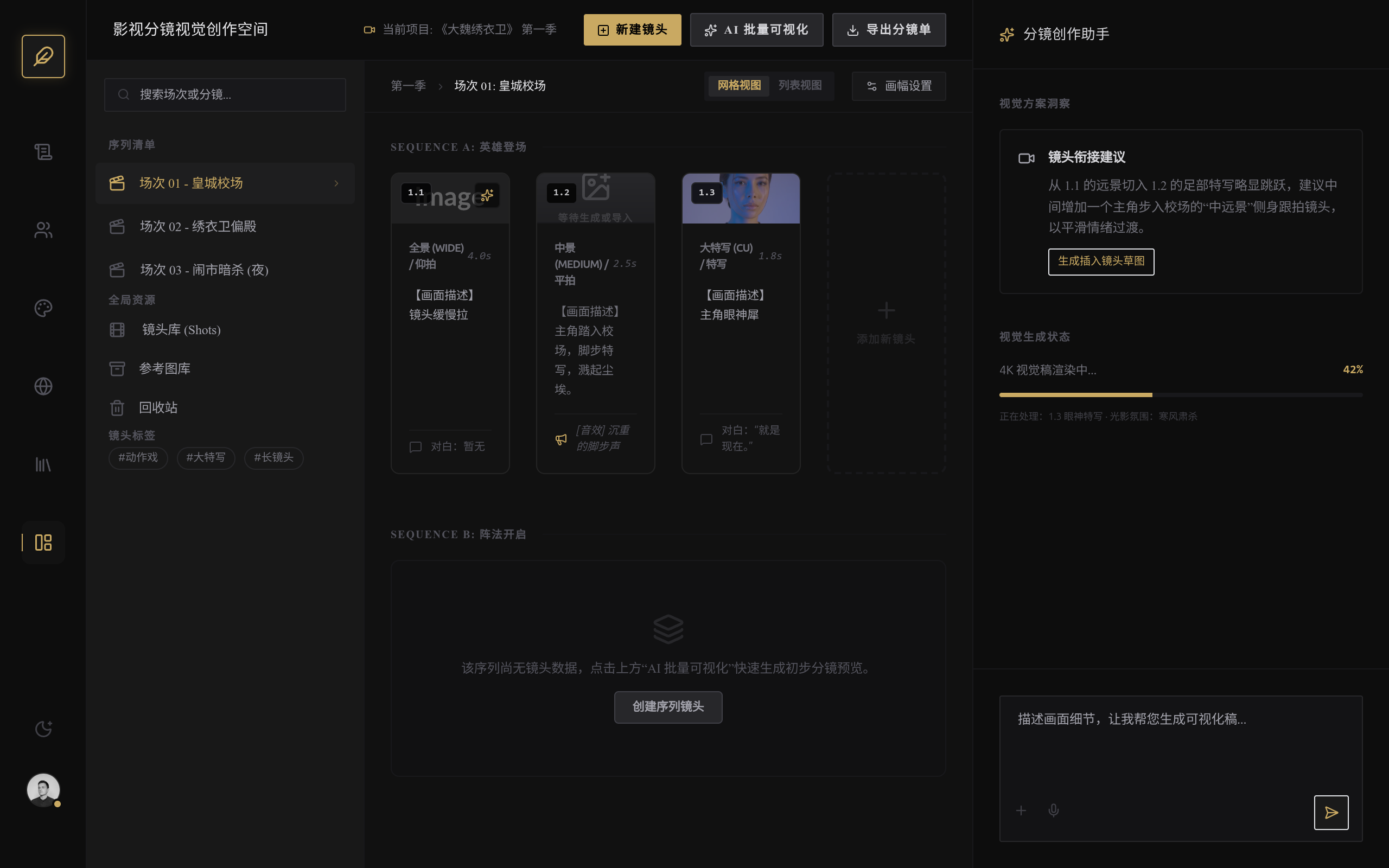Screen dimensions: 1389x868
Task: Click the 4K render progress bar
Action: (1180, 395)
